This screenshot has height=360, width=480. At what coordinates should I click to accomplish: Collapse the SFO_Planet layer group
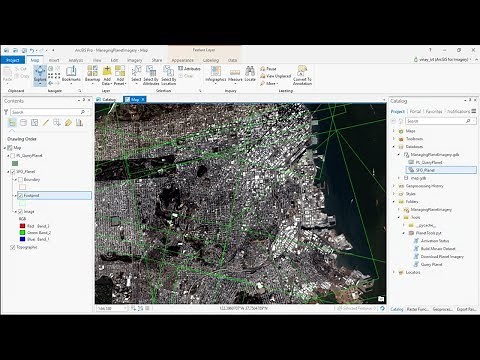pos(8,172)
